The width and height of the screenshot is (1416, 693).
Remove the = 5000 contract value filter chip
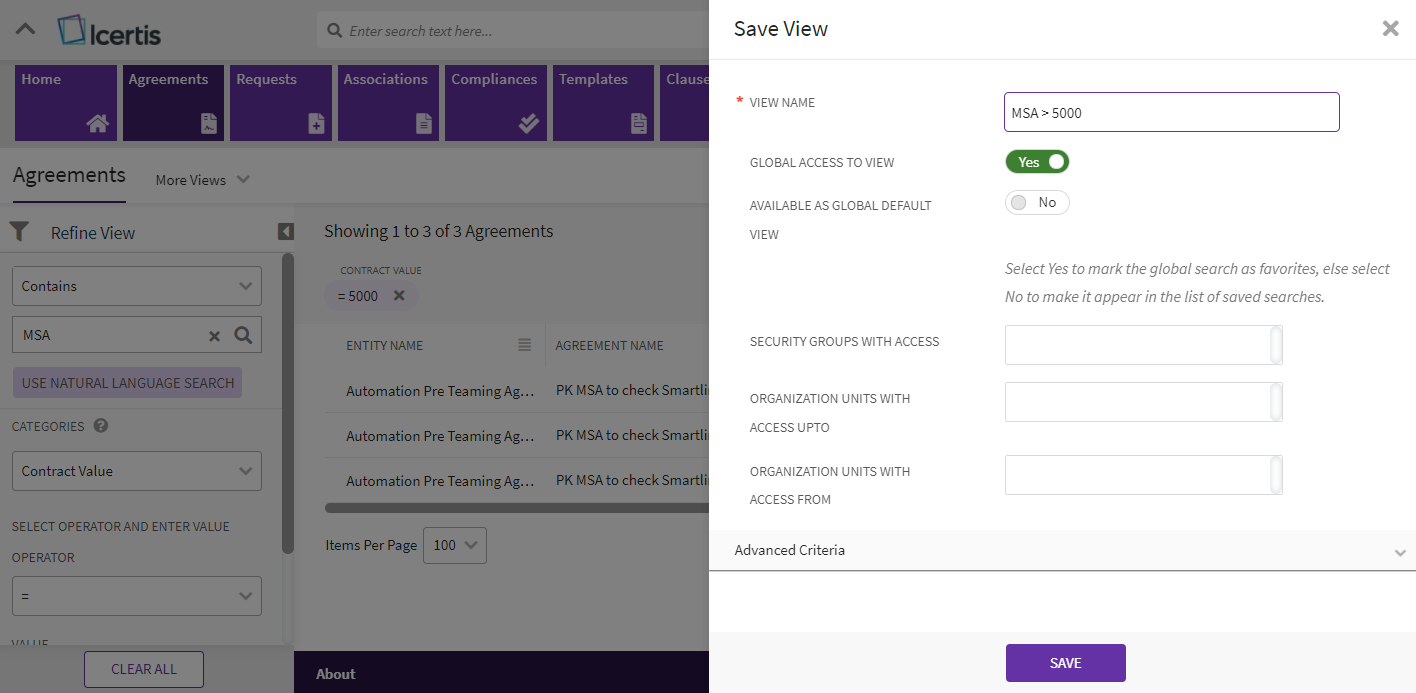pos(399,296)
